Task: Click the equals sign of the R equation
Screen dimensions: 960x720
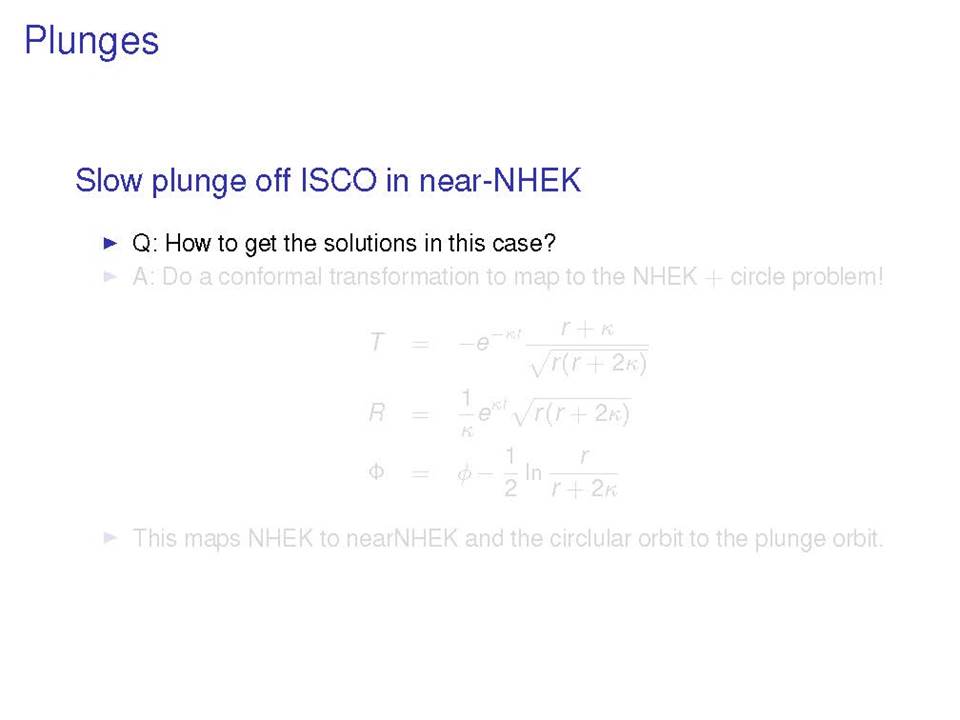Action: click(x=419, y=414)
